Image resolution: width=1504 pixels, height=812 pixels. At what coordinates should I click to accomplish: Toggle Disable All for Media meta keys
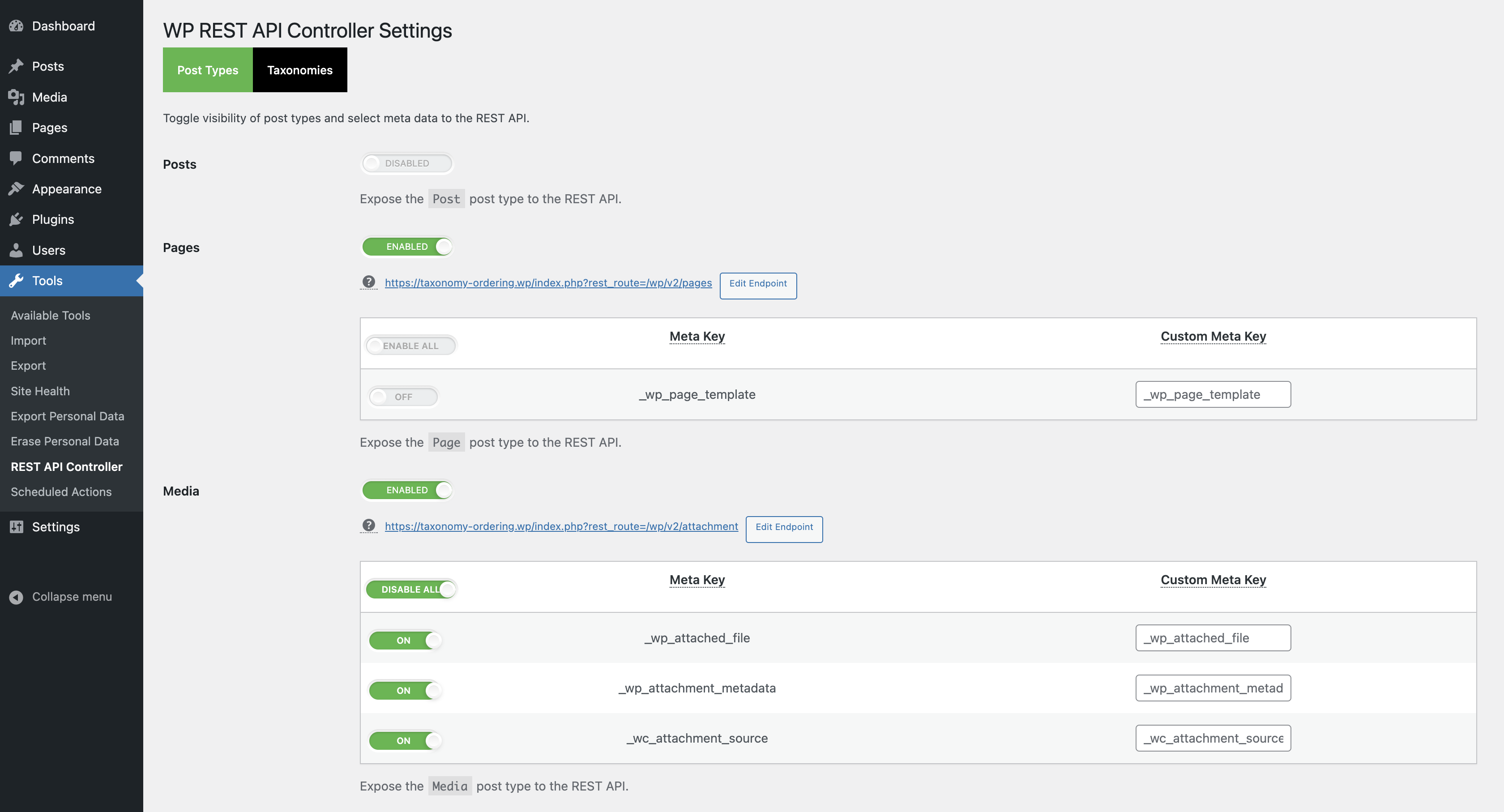coord(411,589)
